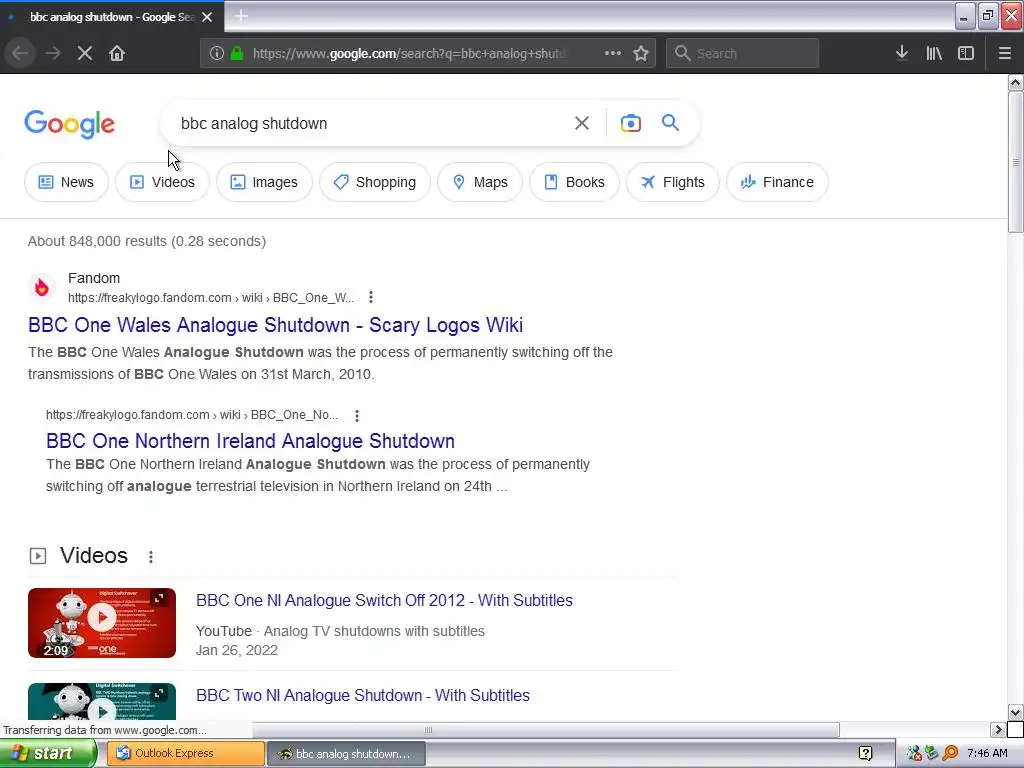Clear the Google search query with X

[x=582, y=123]
